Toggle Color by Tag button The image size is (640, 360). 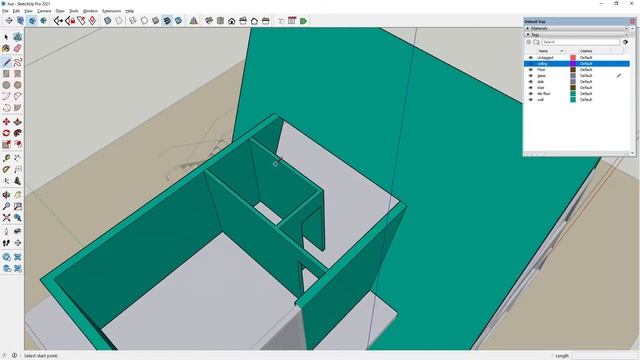pos(625,42)
